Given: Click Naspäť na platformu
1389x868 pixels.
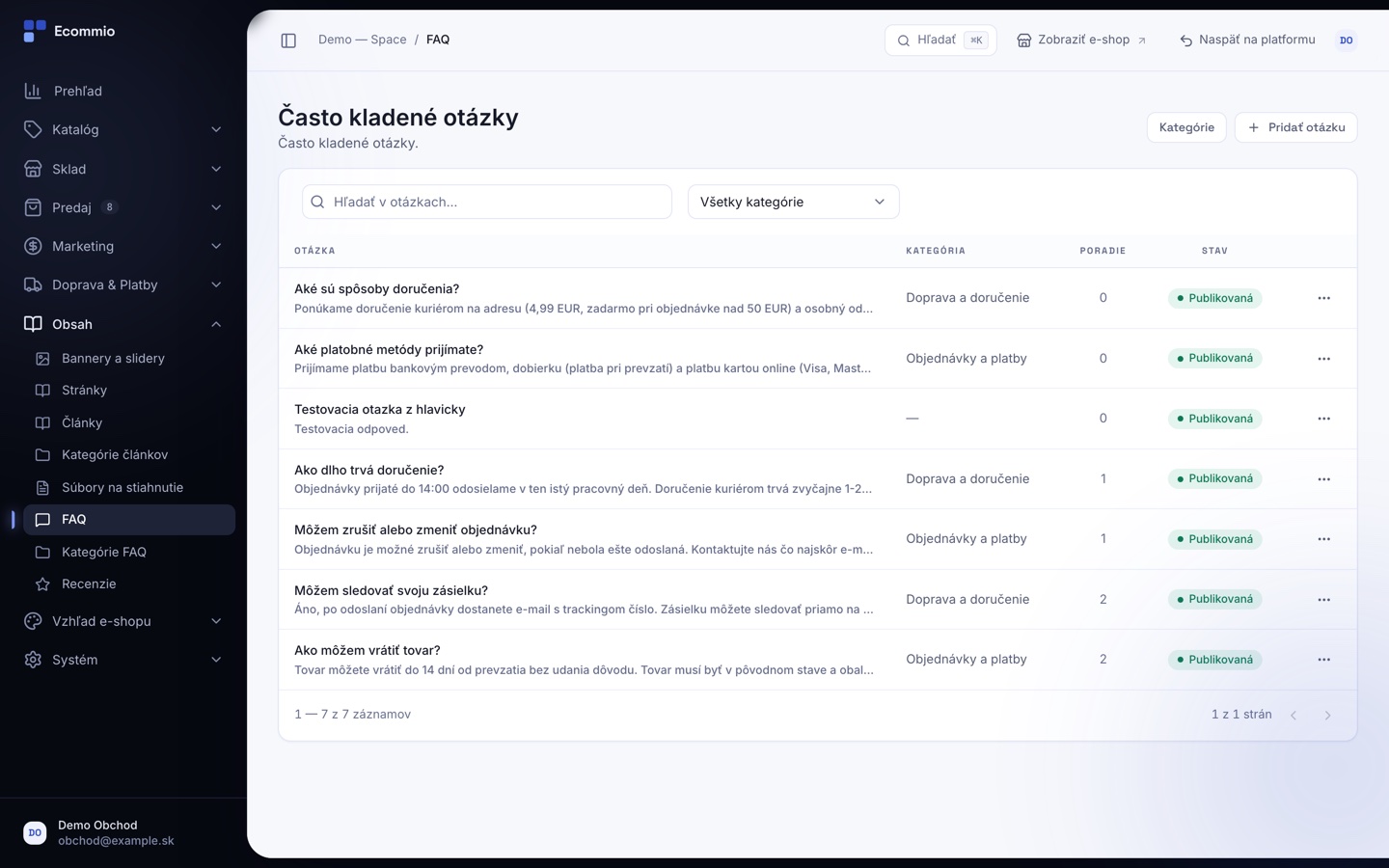Looking at the screenshot, I should tap(1247, 41).
